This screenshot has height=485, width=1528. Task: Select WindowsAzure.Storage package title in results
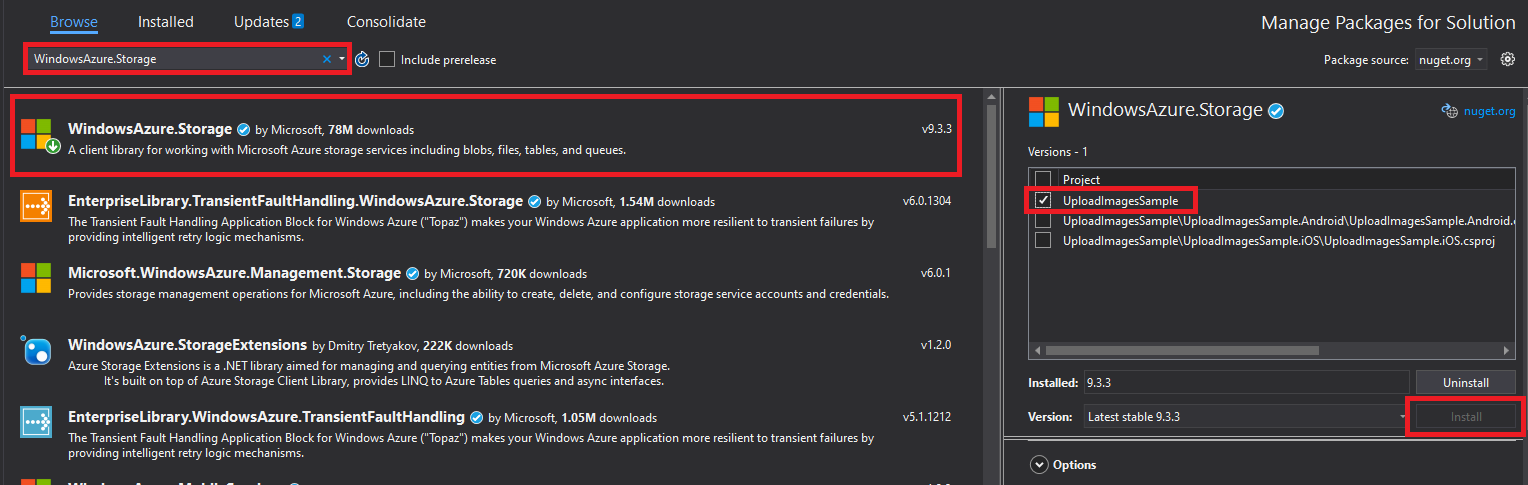[150, 129]
